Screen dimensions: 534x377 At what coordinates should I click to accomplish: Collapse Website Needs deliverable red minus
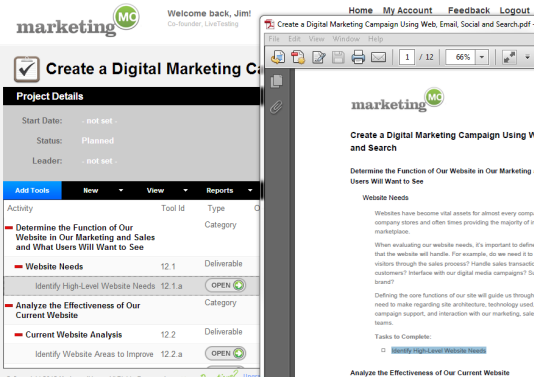(x=19, y=266)
